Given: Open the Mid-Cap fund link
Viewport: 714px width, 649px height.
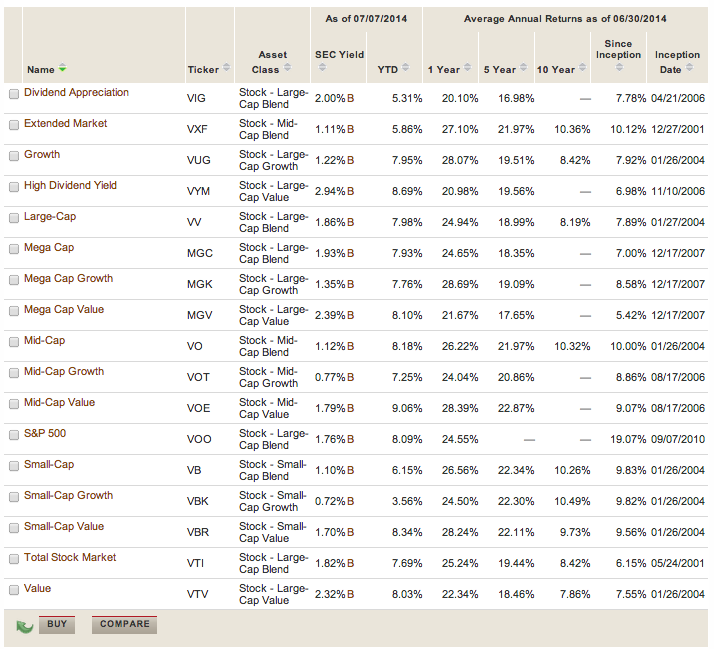Looking at the screenshot, I should (x=45, y=340).
